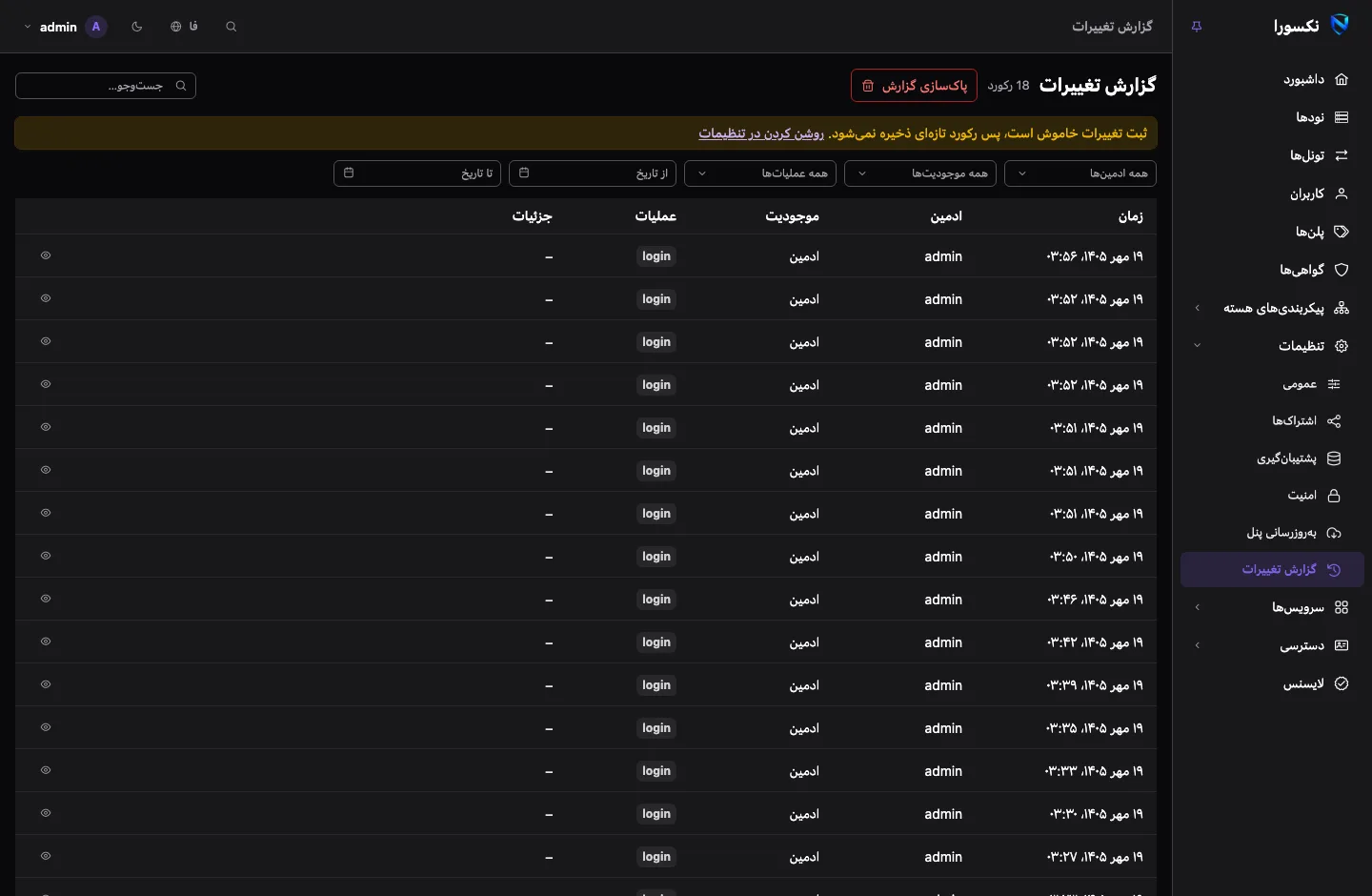This screenshot has height=896, width=1372.
Task: Click the به‌روزرسانی پنل cloud icon
Action: tap(1334, 533)
